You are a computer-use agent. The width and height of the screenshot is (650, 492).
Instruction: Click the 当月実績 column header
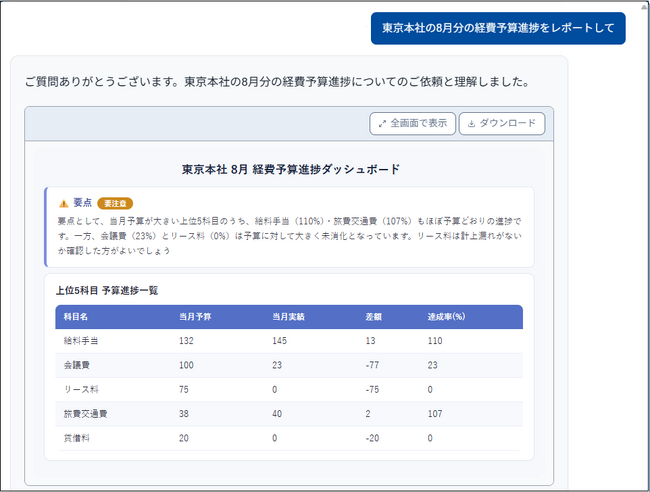click(x=288, y=317)
